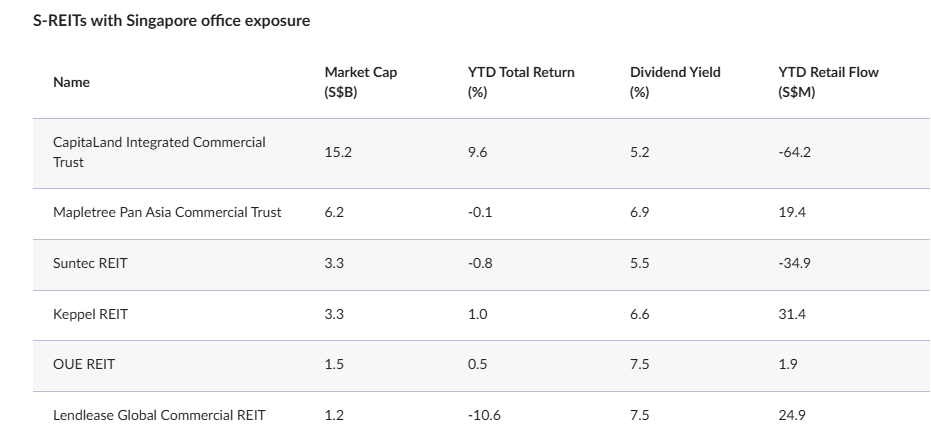Screen dimensions: 931x440
Task: Click Suntec REIT's -34.9 retail flow value
Action: pos(794,263)
